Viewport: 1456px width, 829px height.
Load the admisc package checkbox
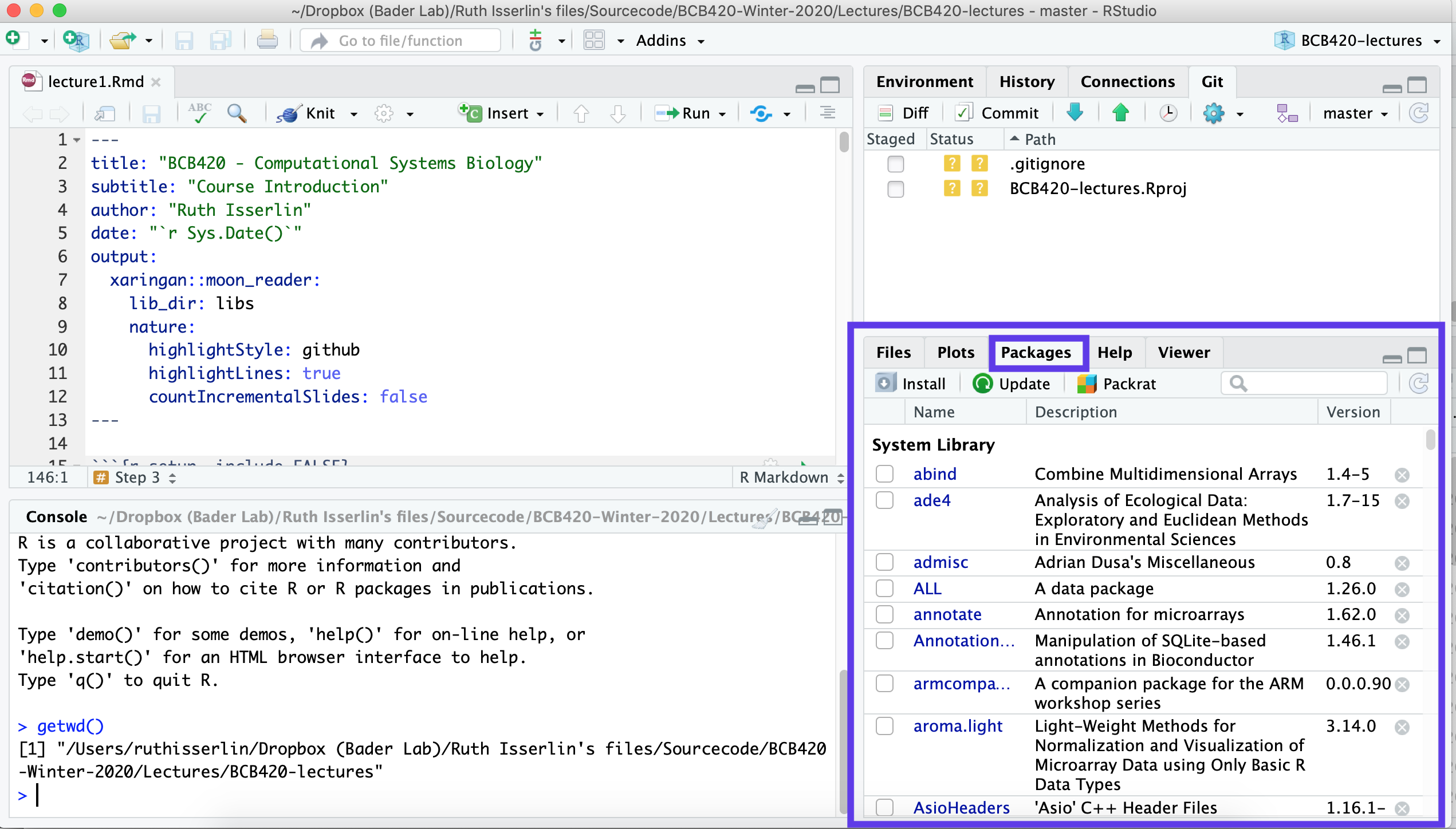pos(884,562)
